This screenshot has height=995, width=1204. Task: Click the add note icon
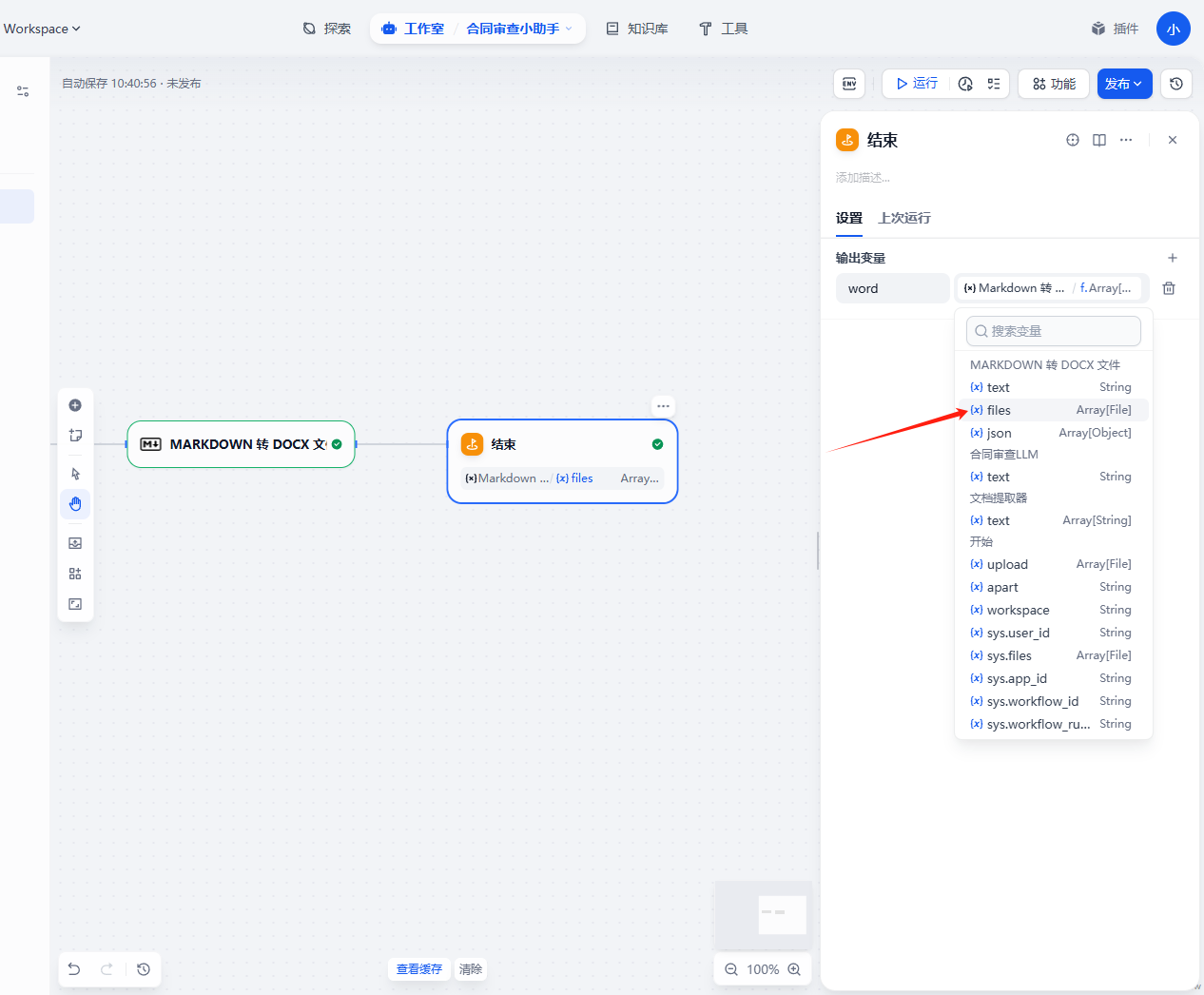75,436
